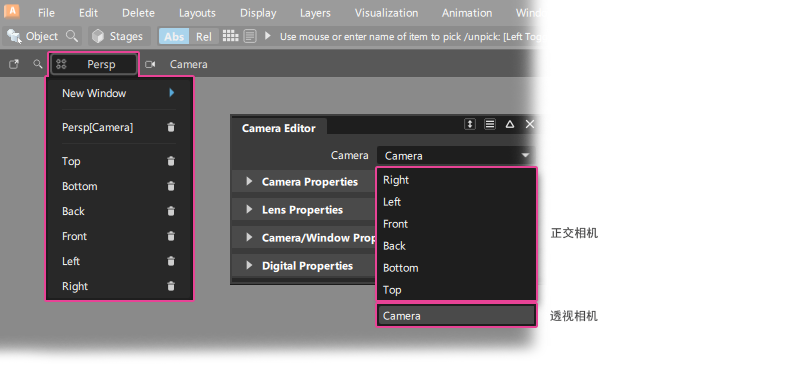Click the prompt history lines icon
Image resolution: width=800 pixels, height=378 pixels.
click(x=249, y=36)
